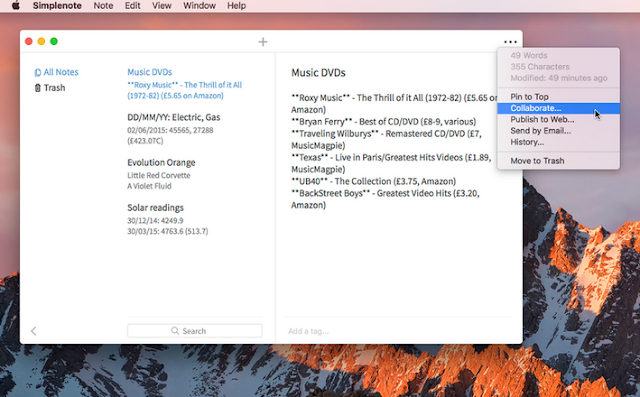The image size is (640, 397).
Task: Click into the Search field
Action: [195, 331]
